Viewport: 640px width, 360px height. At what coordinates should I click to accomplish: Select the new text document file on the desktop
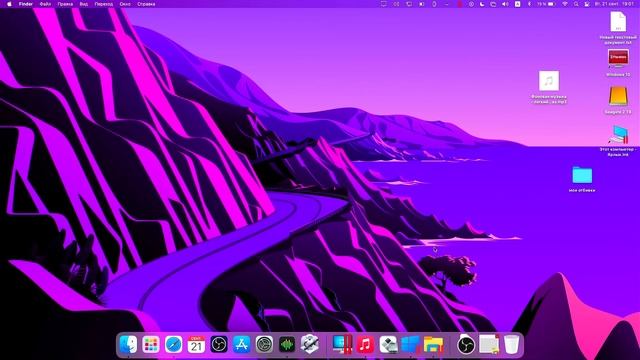tap(618, 22)
